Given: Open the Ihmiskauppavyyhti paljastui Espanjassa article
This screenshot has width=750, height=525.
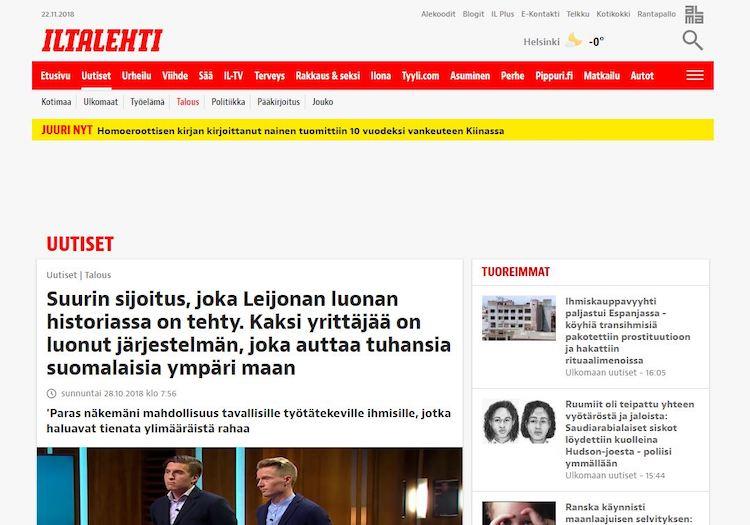Looking at the screenshot, I should [x=628, y=330].
